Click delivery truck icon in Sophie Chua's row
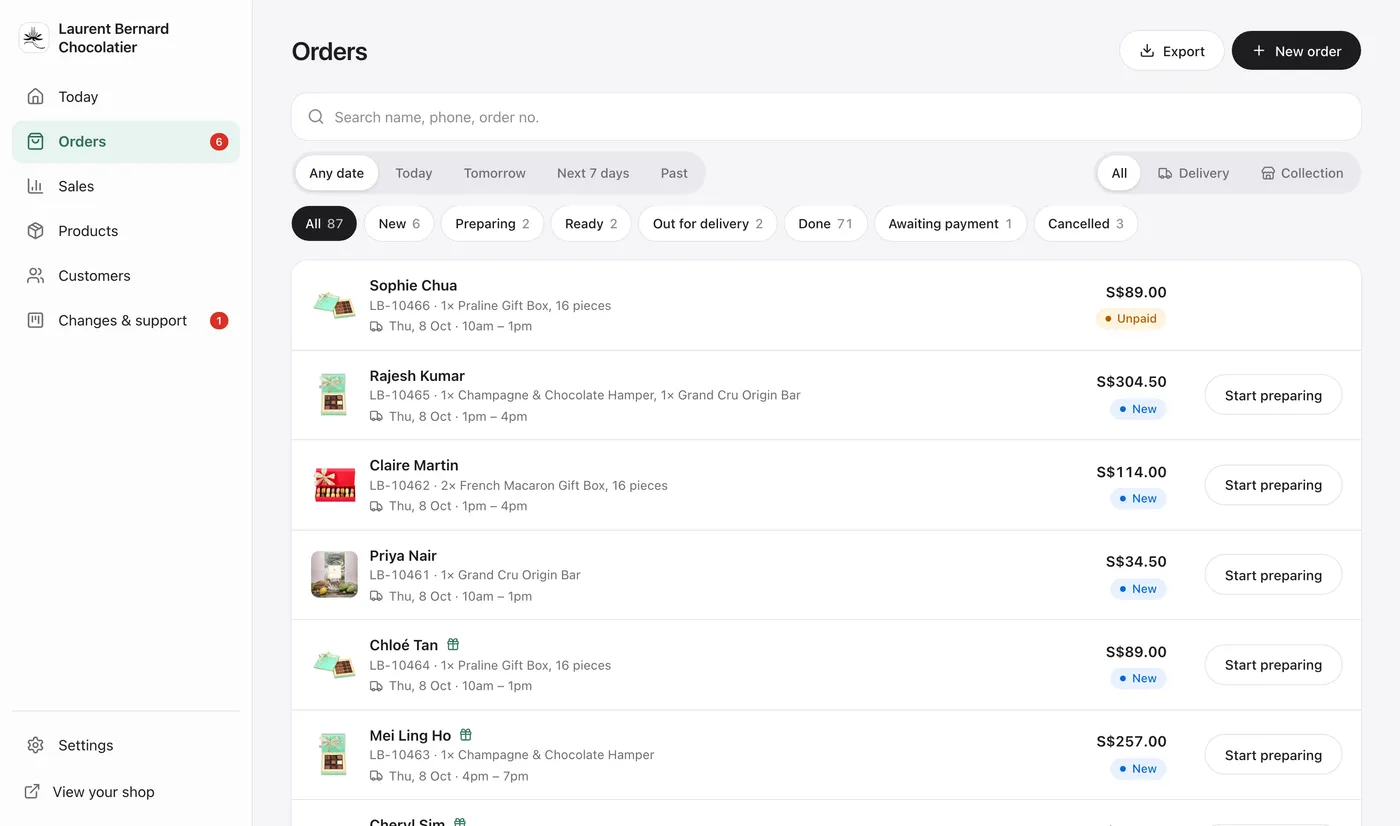Viewport: 1400px width, 826px height. (x=376, y=327)
